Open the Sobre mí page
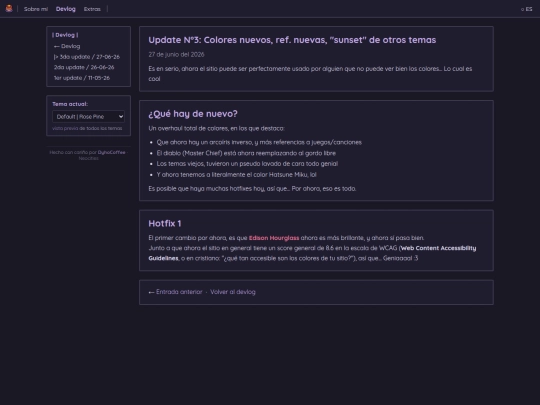Viewport: 540px width, 405px height. pyautogui.click(x=36, y=9)
